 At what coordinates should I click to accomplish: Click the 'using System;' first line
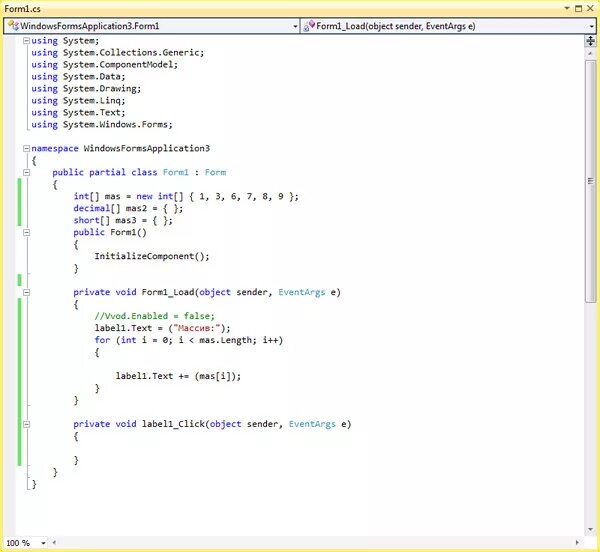pyautogui.click(x=65, y=41)
